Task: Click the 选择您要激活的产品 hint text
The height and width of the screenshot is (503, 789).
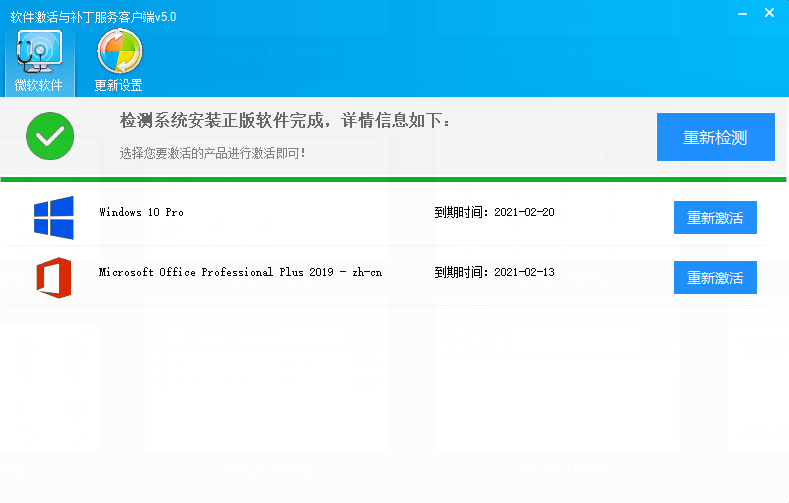Action: pos(212,153)
